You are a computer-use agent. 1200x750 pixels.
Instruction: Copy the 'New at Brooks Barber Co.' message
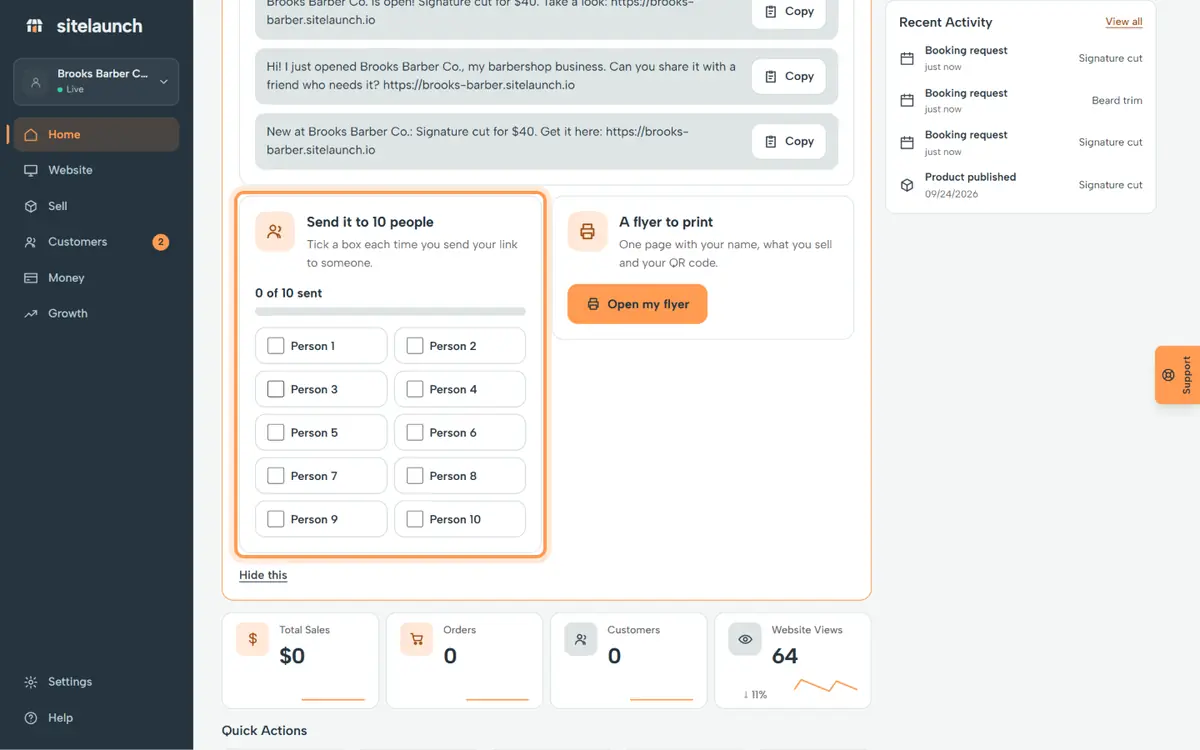pyautogui.click(x=789, y=141)
